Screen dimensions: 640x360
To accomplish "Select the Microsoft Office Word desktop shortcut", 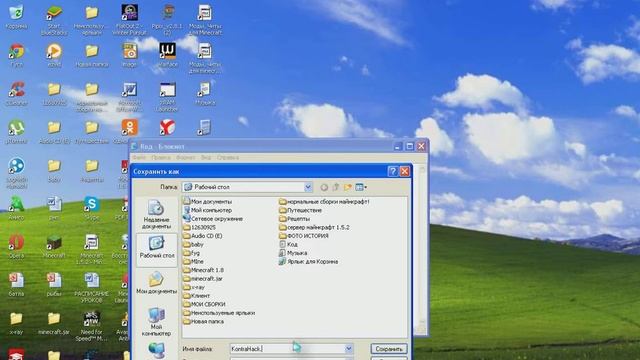I will [x=129, y=97].
